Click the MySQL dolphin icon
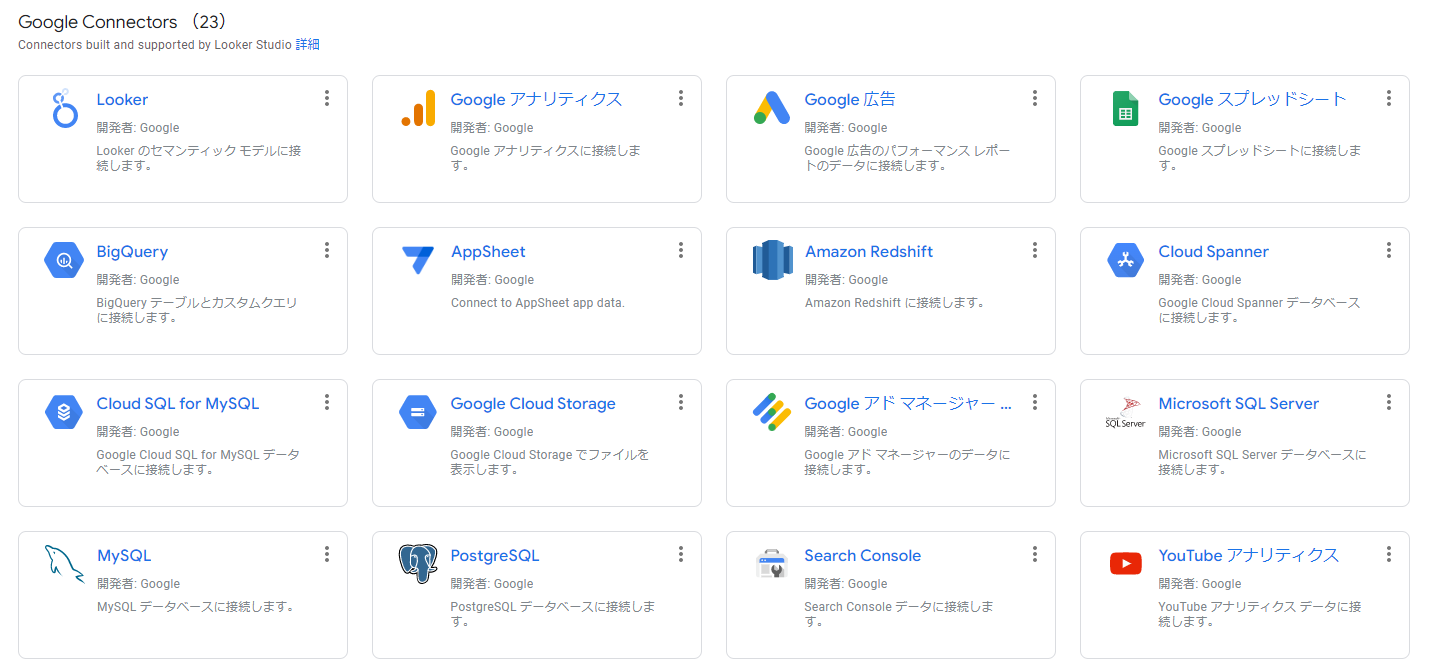This screenshot has height=670, width=1431. coord(64,564)
